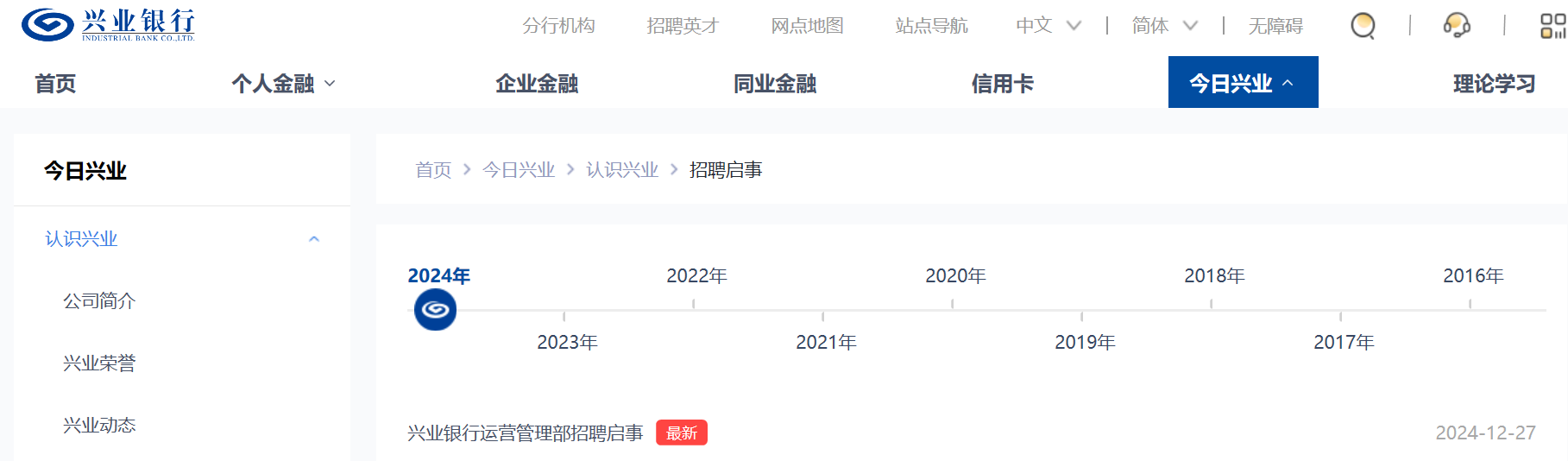Screen dimensions: 1568x461
Task: Select 2018年 on the timeline
Action: [1214, 276]
